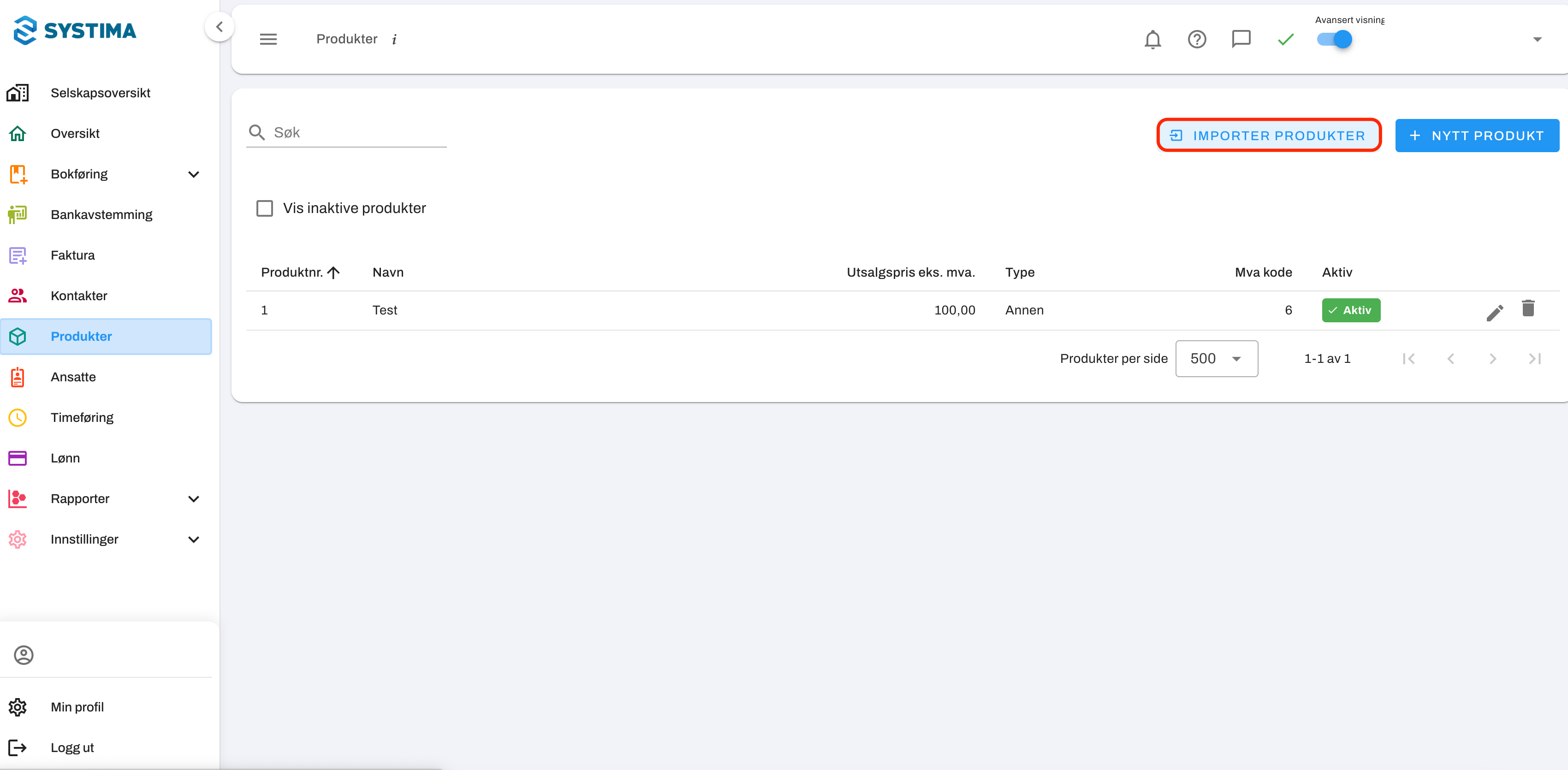Expand the Bokføring menu section
The image size is (1568, 770).
(x=194, y=175)
